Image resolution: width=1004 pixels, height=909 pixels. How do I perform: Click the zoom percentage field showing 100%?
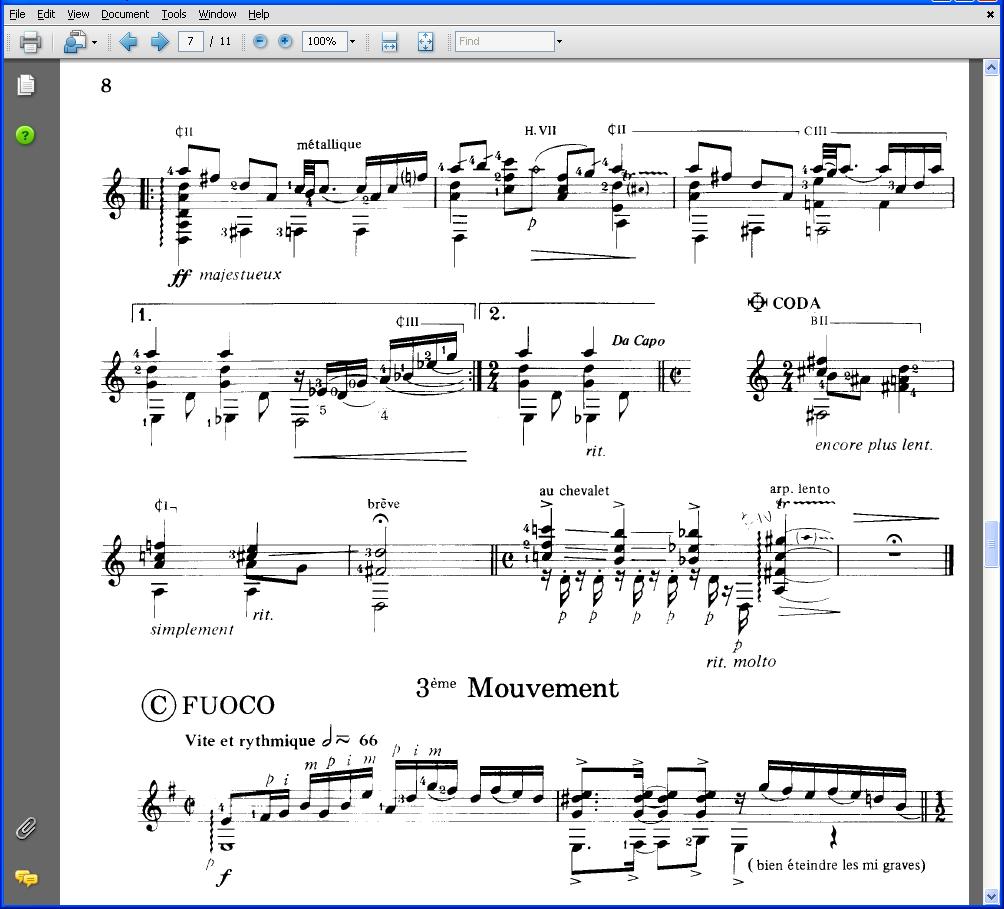click(x=325, y=42)
